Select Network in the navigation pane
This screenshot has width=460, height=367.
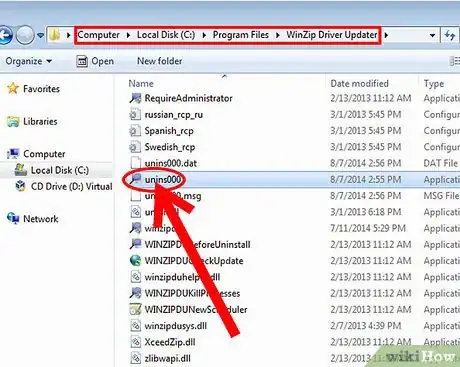pos(41,219)
